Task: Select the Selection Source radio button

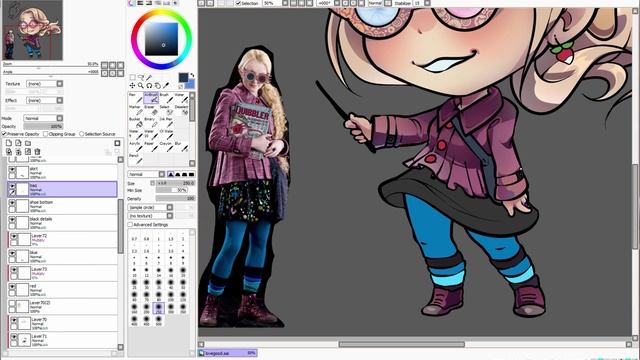Action: (x=82, y=134)
